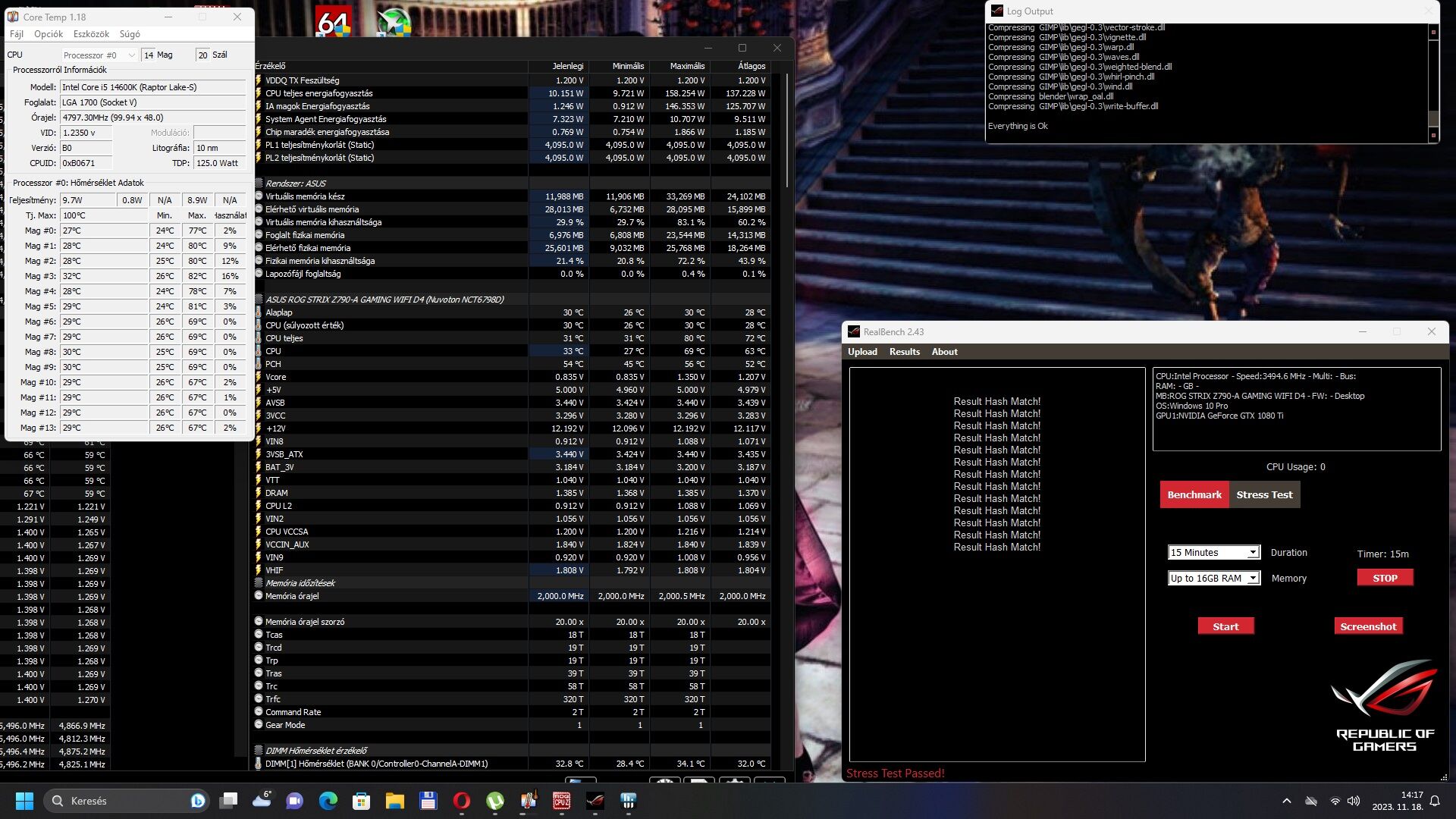
Task: Open the notification bell
Action: [x=1435, y=801]
